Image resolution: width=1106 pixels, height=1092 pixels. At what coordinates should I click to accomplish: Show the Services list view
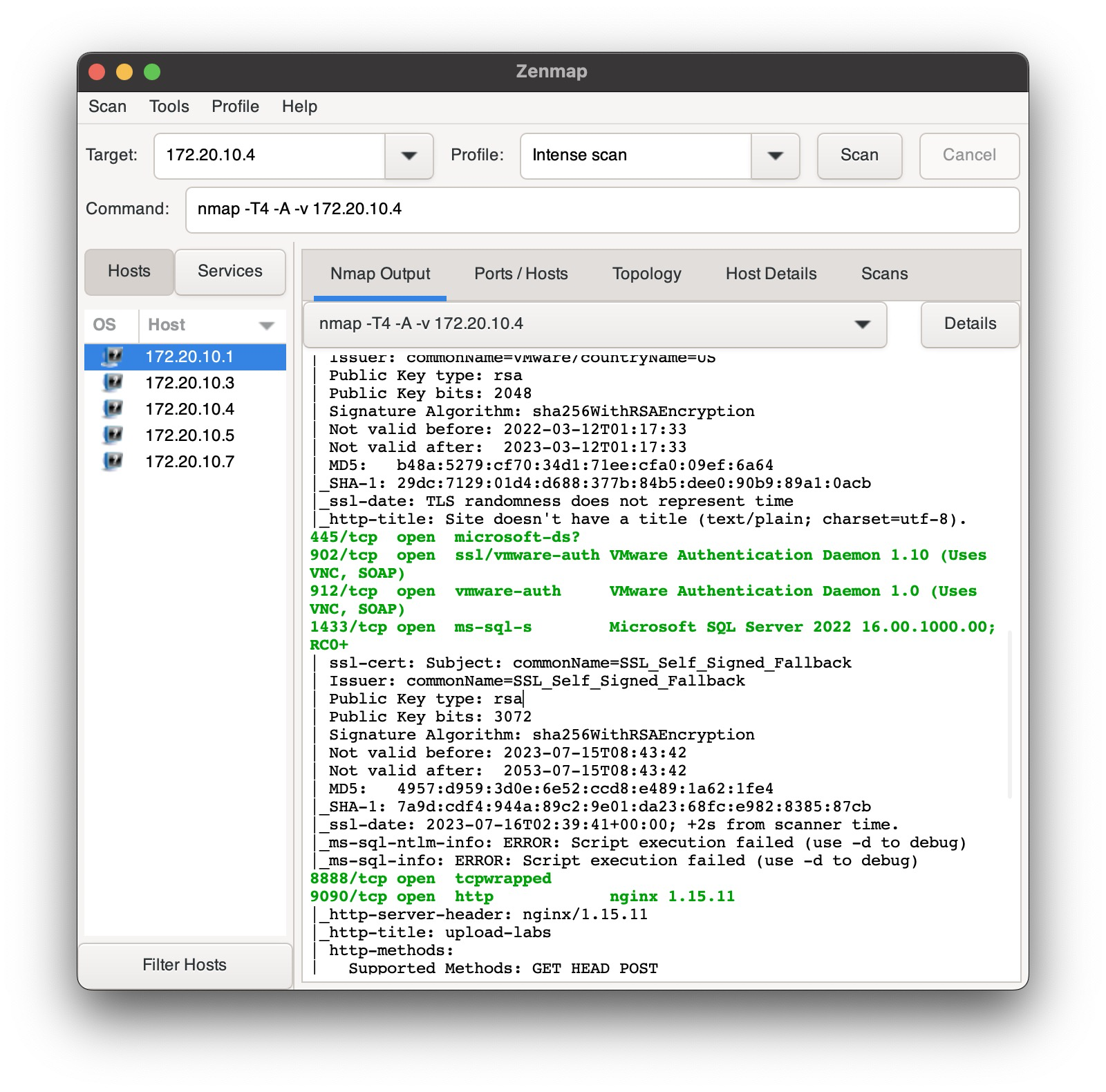230,272
